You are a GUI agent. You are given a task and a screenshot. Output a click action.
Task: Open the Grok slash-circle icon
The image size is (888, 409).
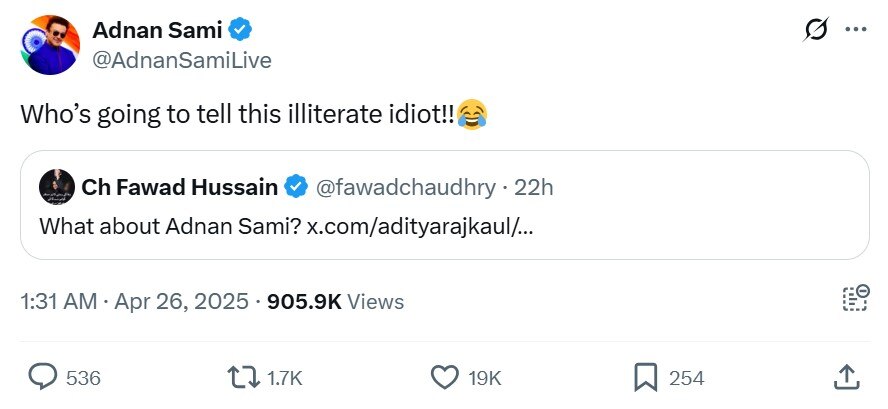point(815,30)
